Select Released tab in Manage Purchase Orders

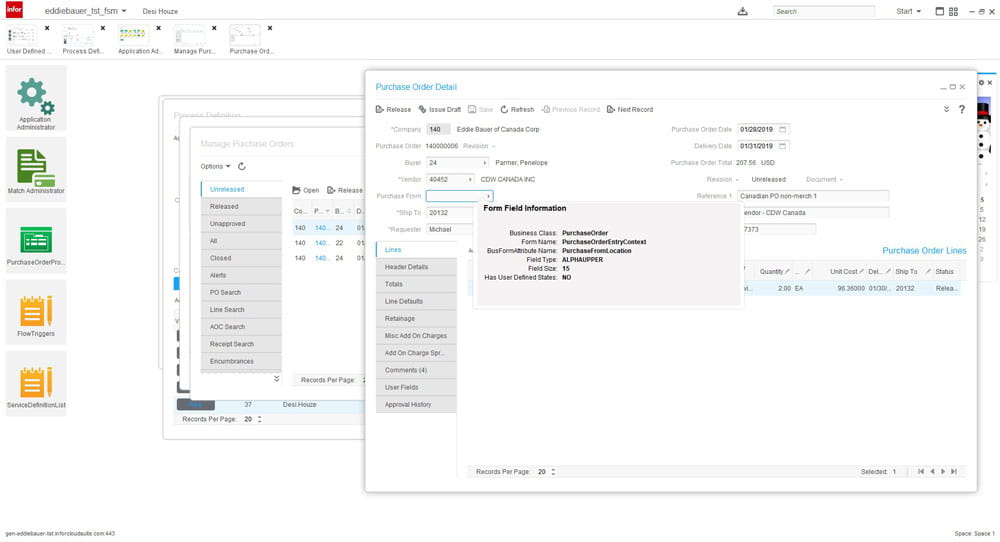(241, 207)
